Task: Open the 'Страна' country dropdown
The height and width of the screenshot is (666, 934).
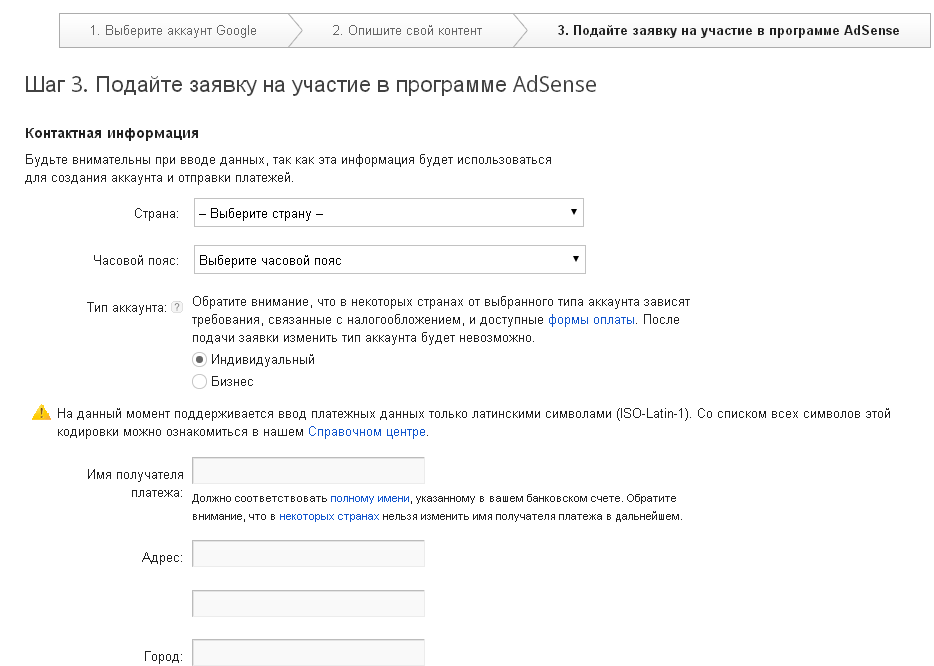Action: click(x=388, y=213)
